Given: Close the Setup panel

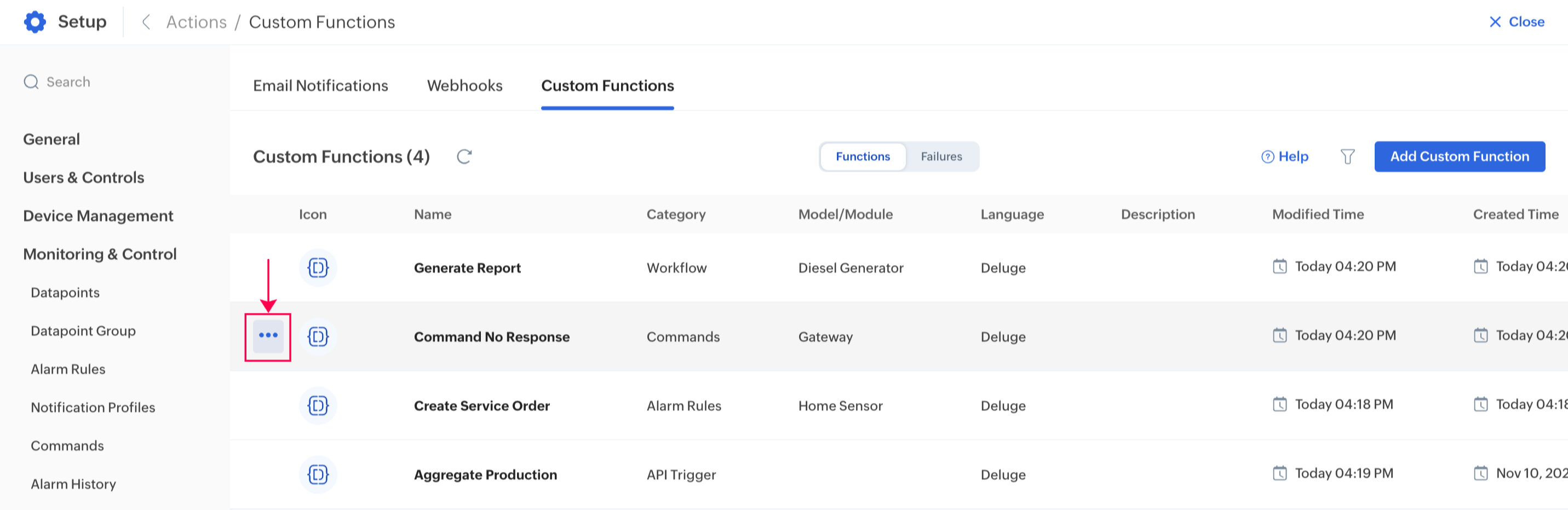Looking at the screenshot, I should pos(1517,22).
